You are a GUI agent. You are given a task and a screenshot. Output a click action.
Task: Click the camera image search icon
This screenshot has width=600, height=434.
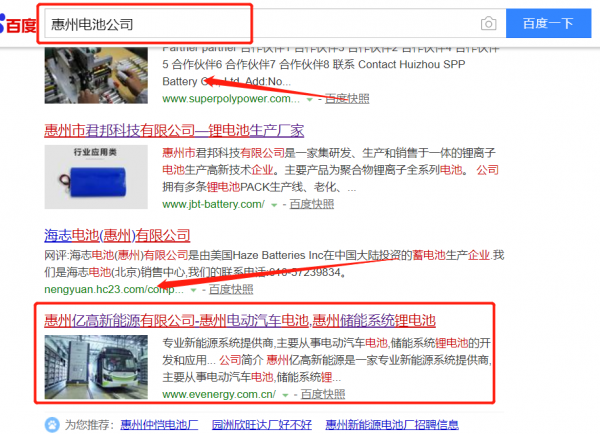tap(488, 24)
